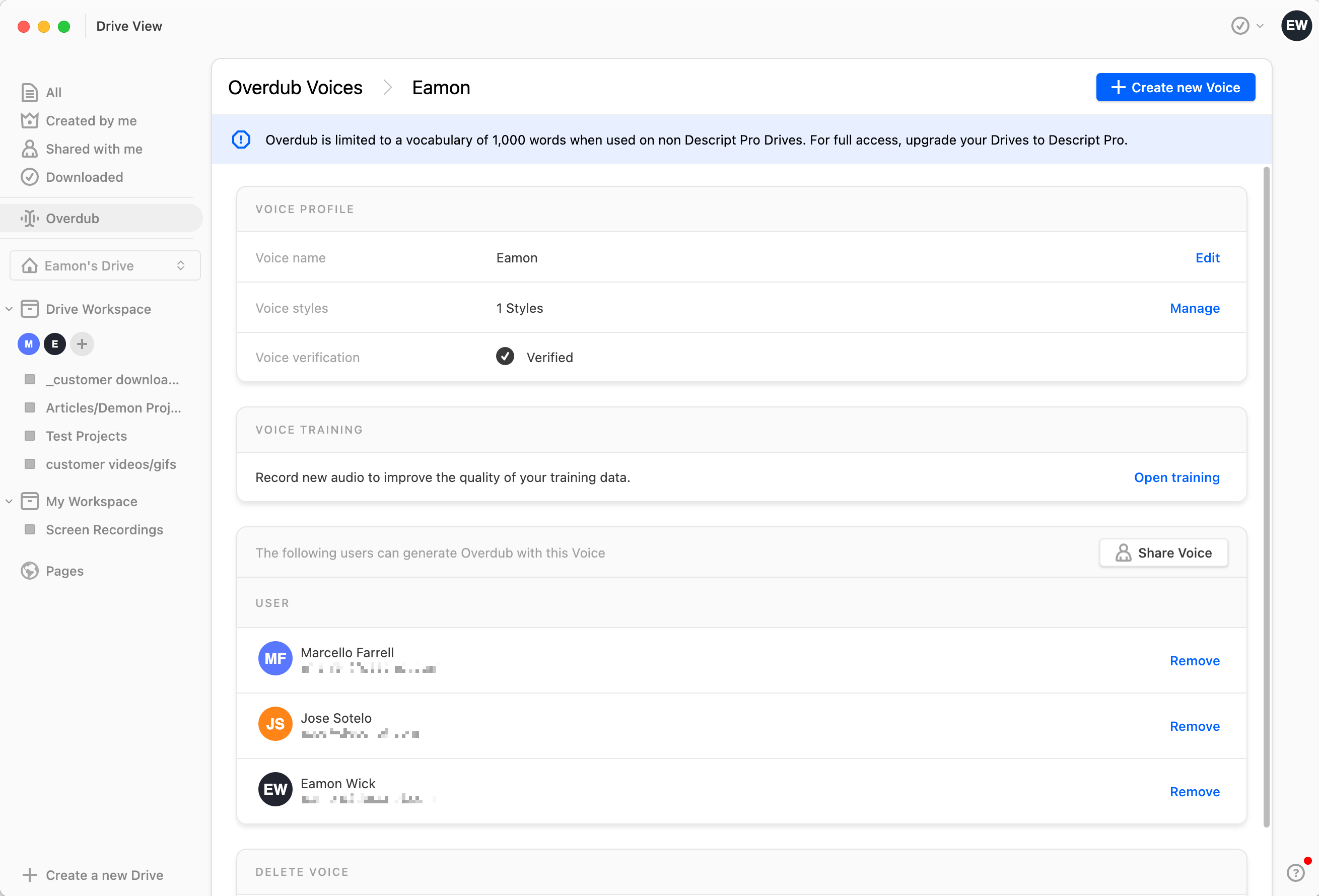The image size is (1319, 896).
Task: Click the E member avatar
Action: click(x=54, y=344)
